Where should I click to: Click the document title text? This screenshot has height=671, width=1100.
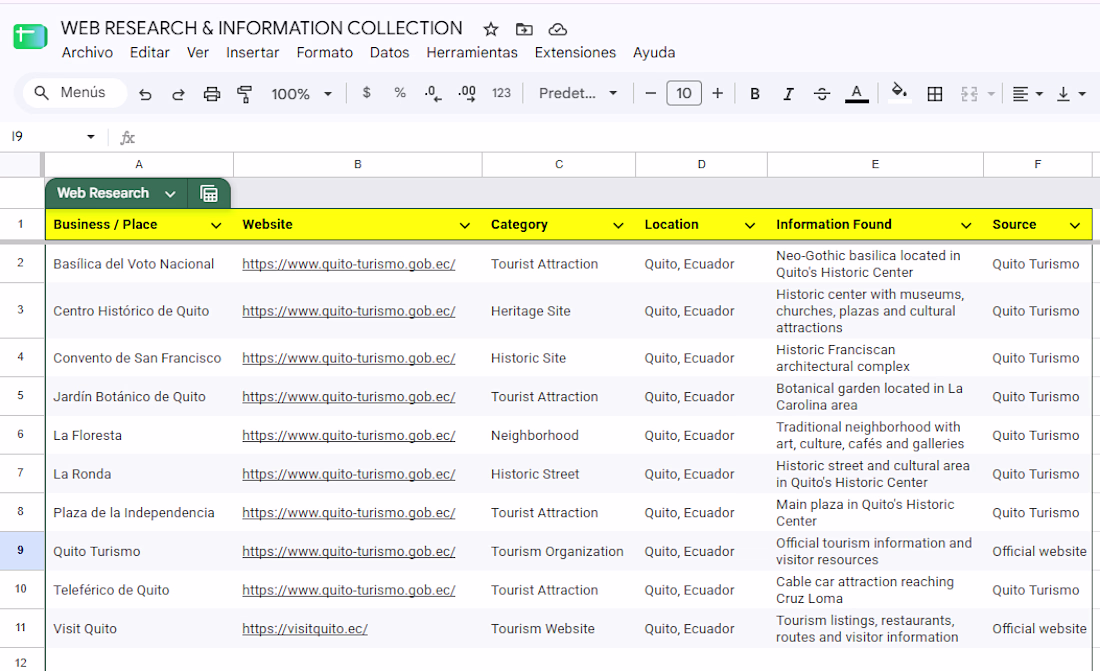(262, 28)
